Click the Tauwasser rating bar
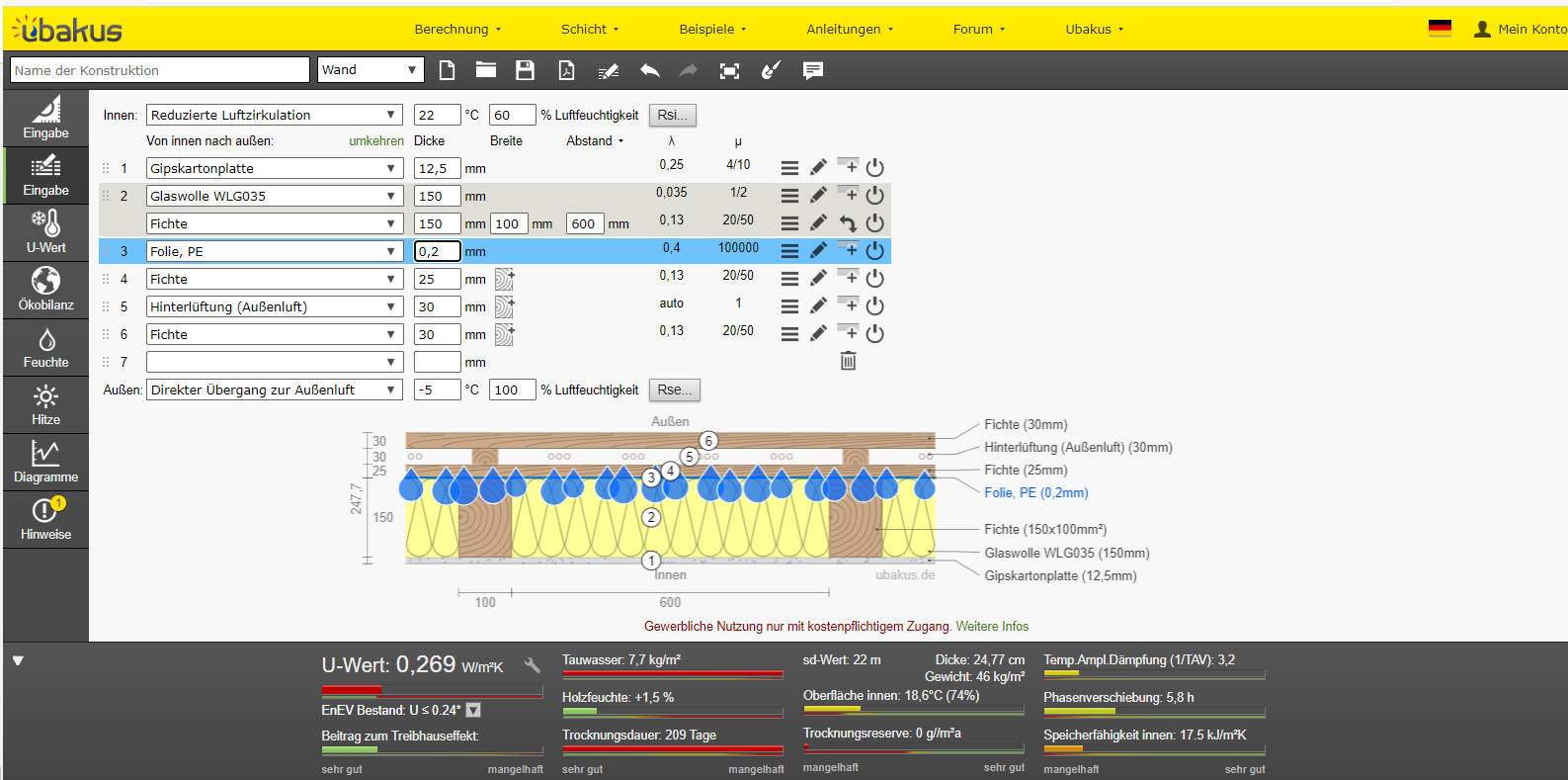The image size is (1568, 780). pos(672,675)
